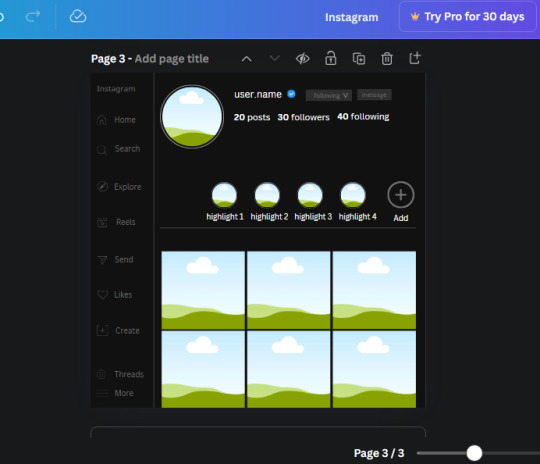The height and width of the screenshot is (464, 540).
Task: Select the More hamburger icon in design
Action: click(x=102, y=393)
